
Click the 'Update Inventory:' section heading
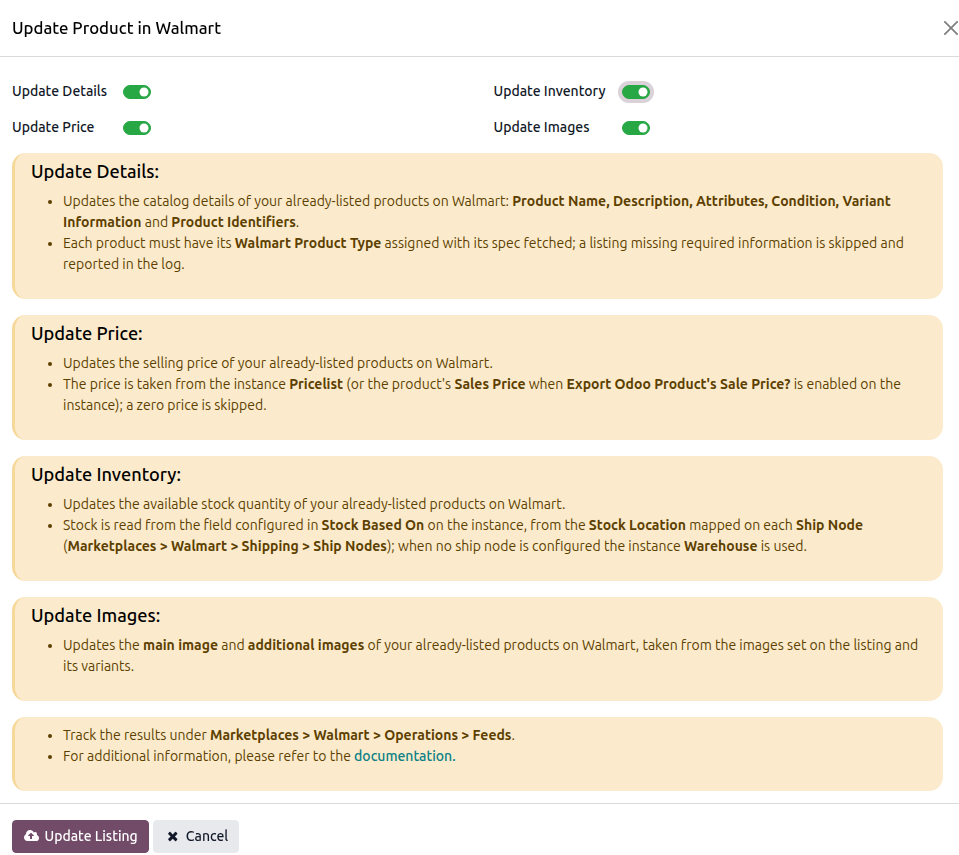pyautogui.click(x=106, y=475)
